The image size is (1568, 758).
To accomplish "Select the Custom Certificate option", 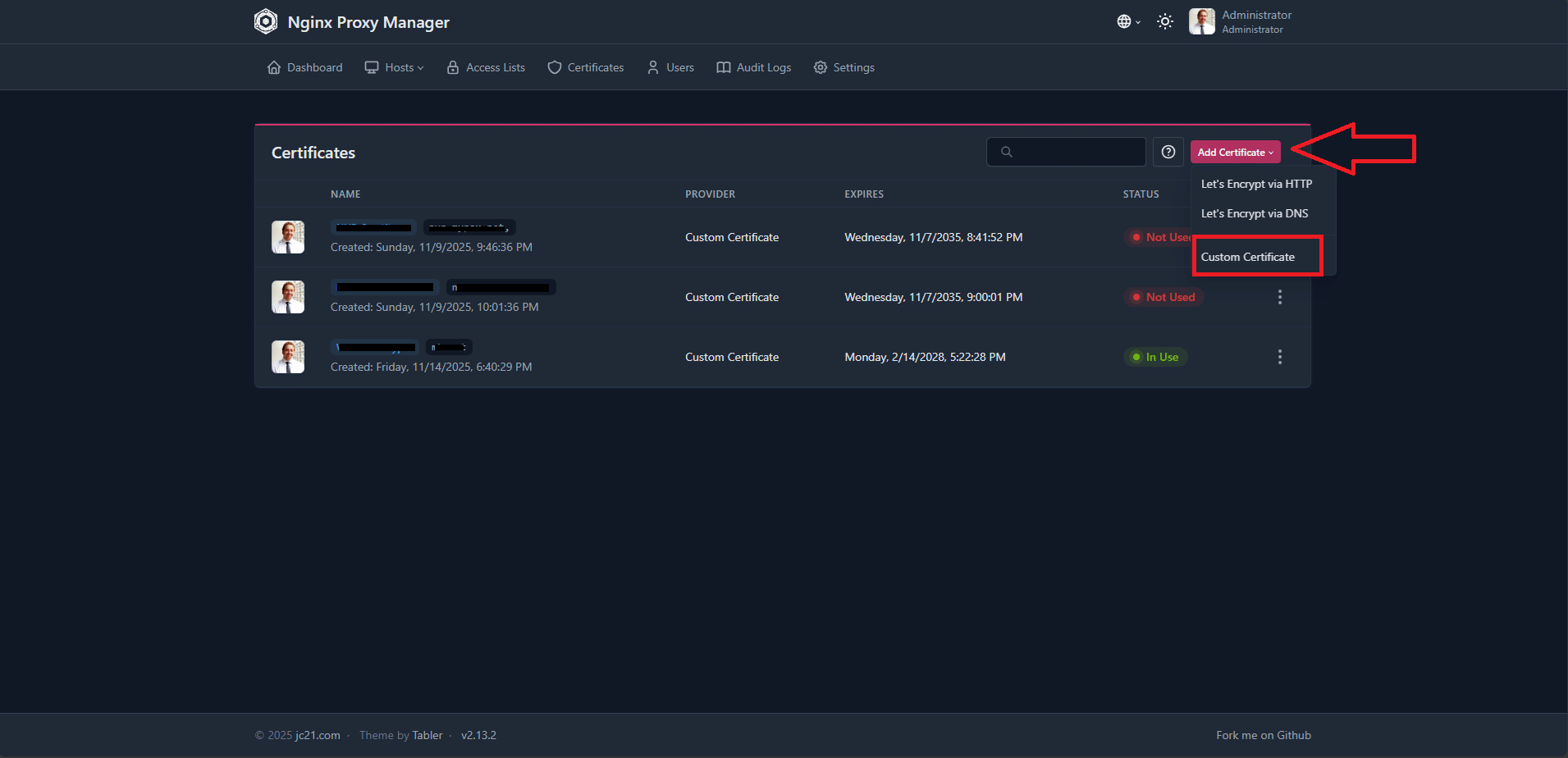I will [1248, 257].
